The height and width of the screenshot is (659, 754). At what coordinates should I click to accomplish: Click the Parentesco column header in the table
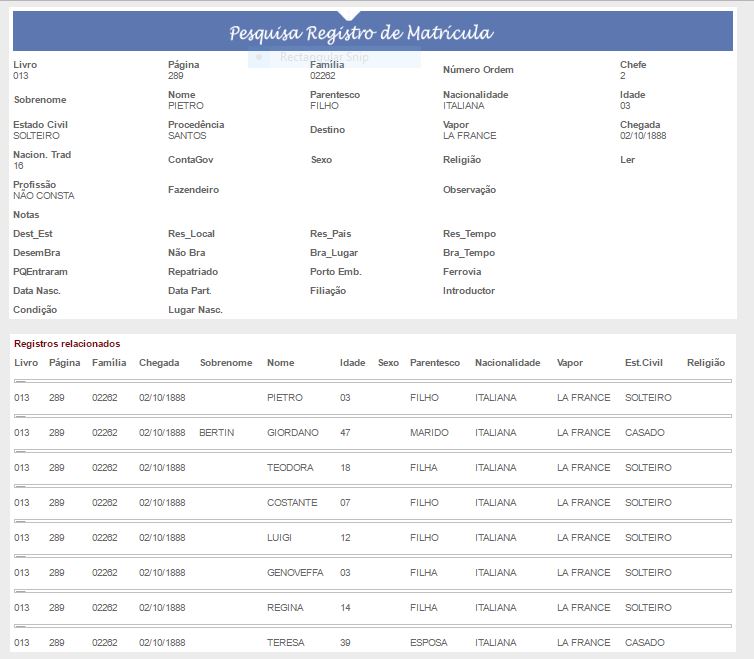(x=435, y=363)
